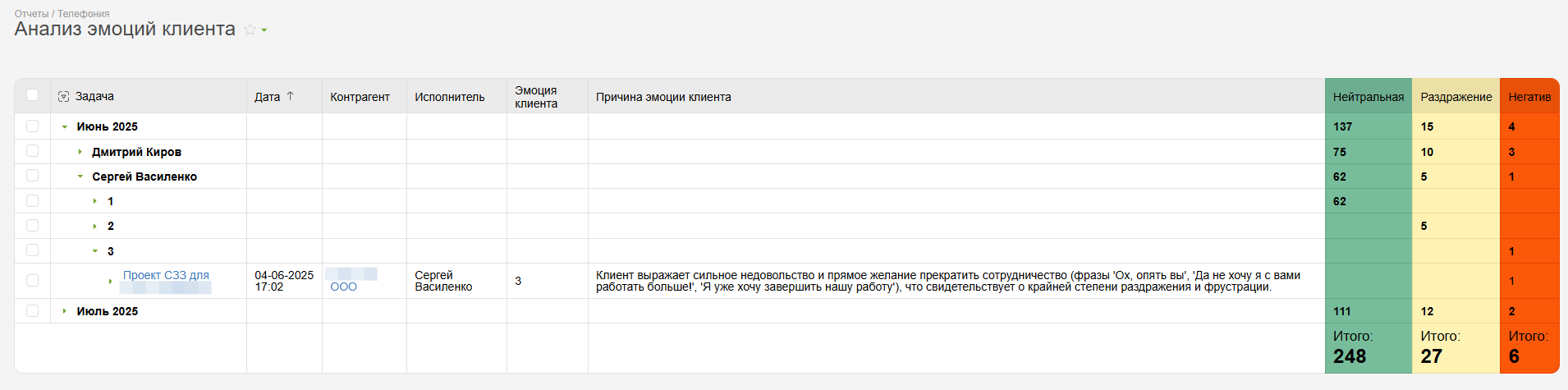The width and height of the screenshot is (1568, 390).
Task: Click the expand-all icon beside Задача header
Action: pyautogui.click(x=63, y=97)
